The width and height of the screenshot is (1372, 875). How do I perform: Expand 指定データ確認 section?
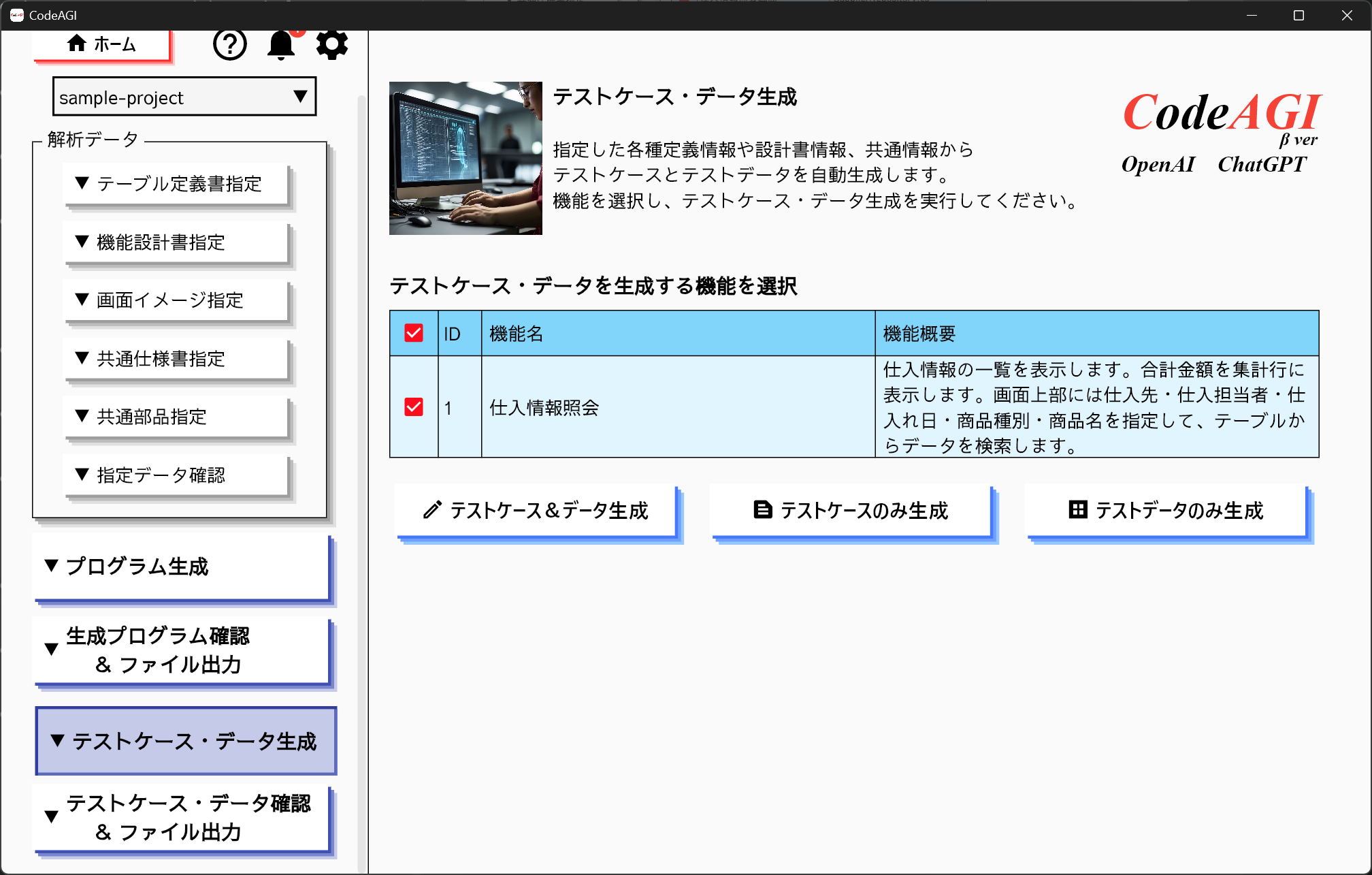pos(176,475)
